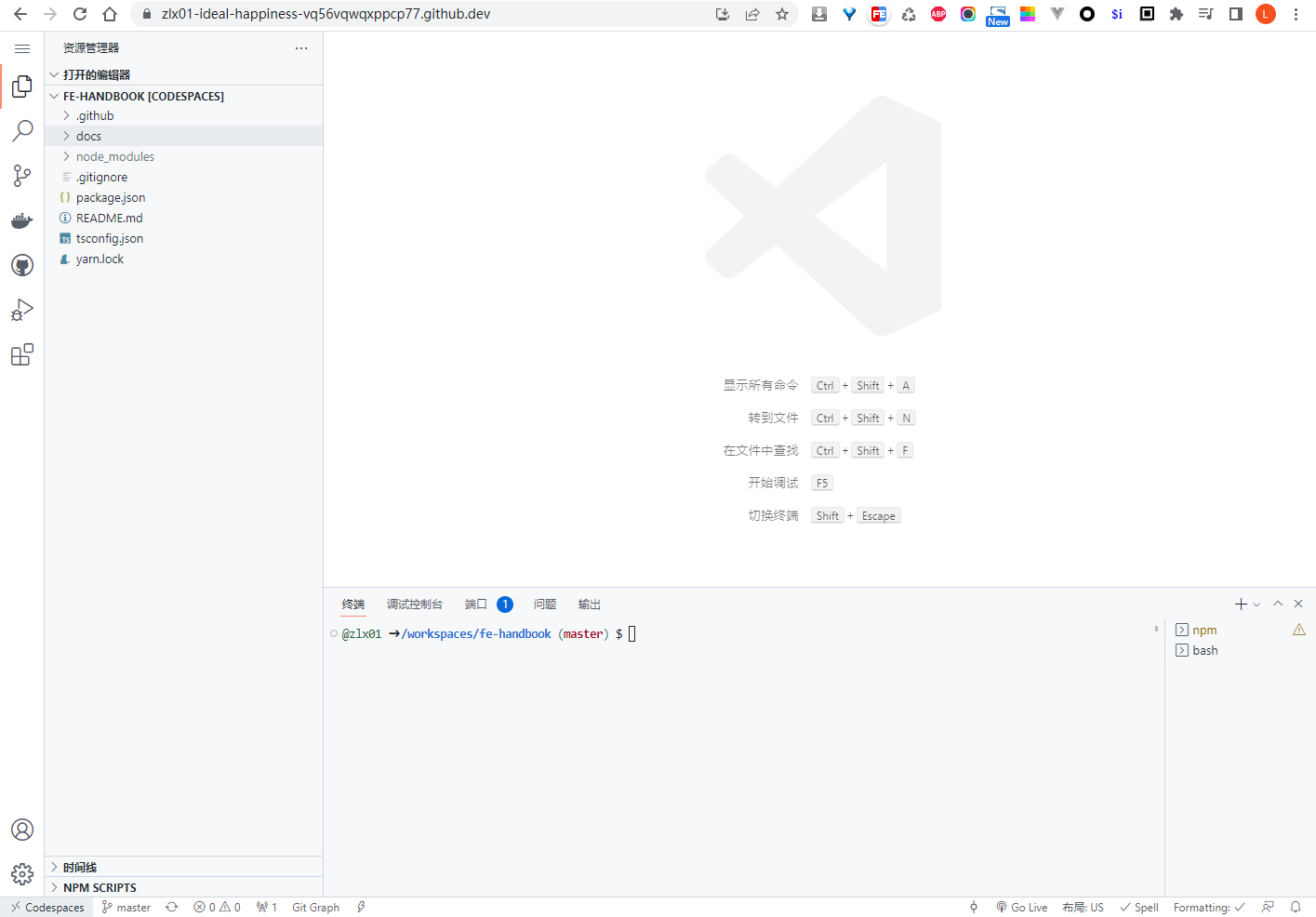Open the Run and Debug view
1316x917 pixels.
(x=22, y=310)
